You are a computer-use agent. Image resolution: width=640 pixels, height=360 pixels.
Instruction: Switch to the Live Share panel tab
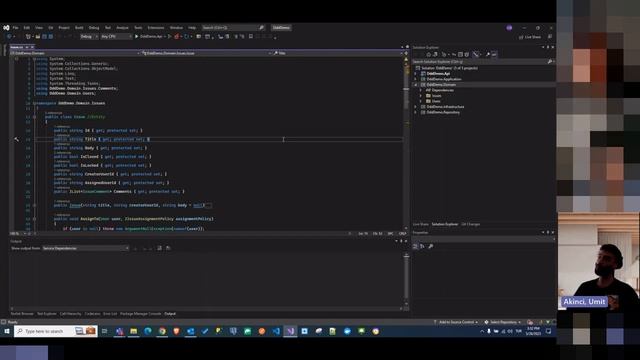[x=420, y=224]
